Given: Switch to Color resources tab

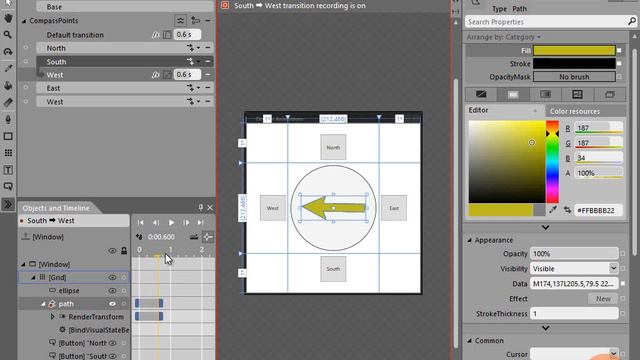Looking at the screenshot, I should point(574,111).
